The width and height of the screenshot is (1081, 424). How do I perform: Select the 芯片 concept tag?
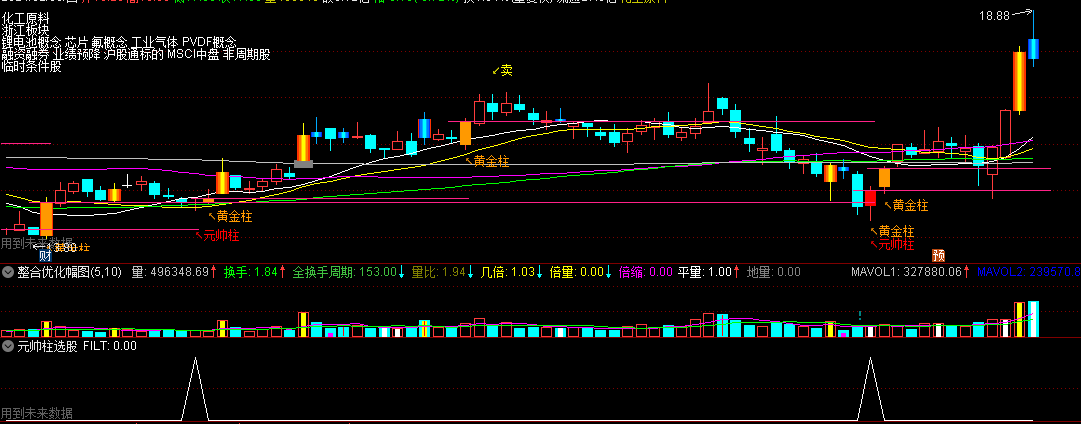(x=77, y=43)
